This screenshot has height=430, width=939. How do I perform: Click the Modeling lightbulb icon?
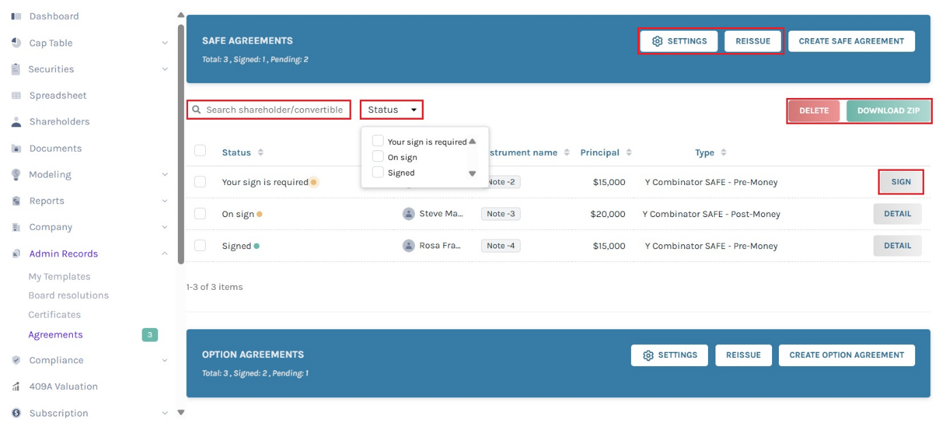[16, 175]
